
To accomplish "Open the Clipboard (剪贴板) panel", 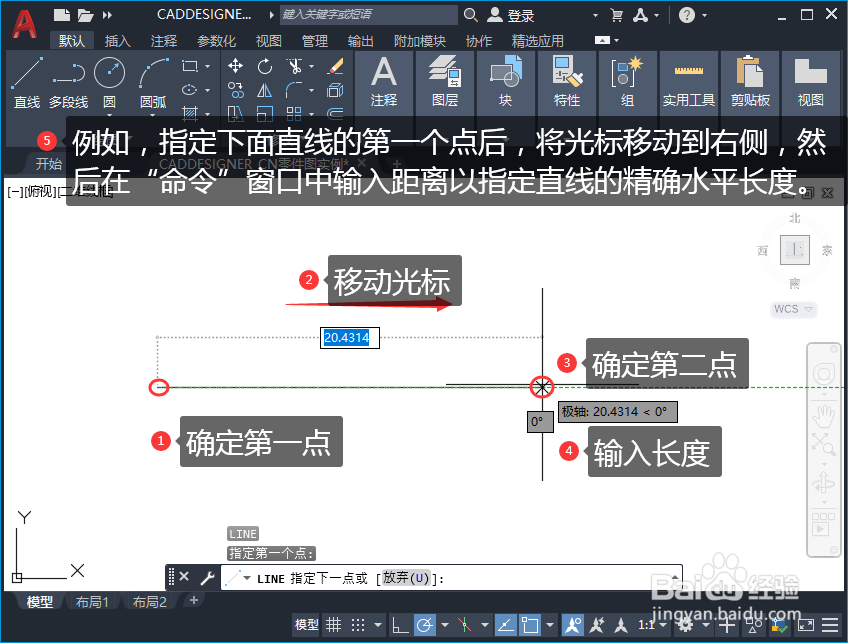I will [750, 81].
